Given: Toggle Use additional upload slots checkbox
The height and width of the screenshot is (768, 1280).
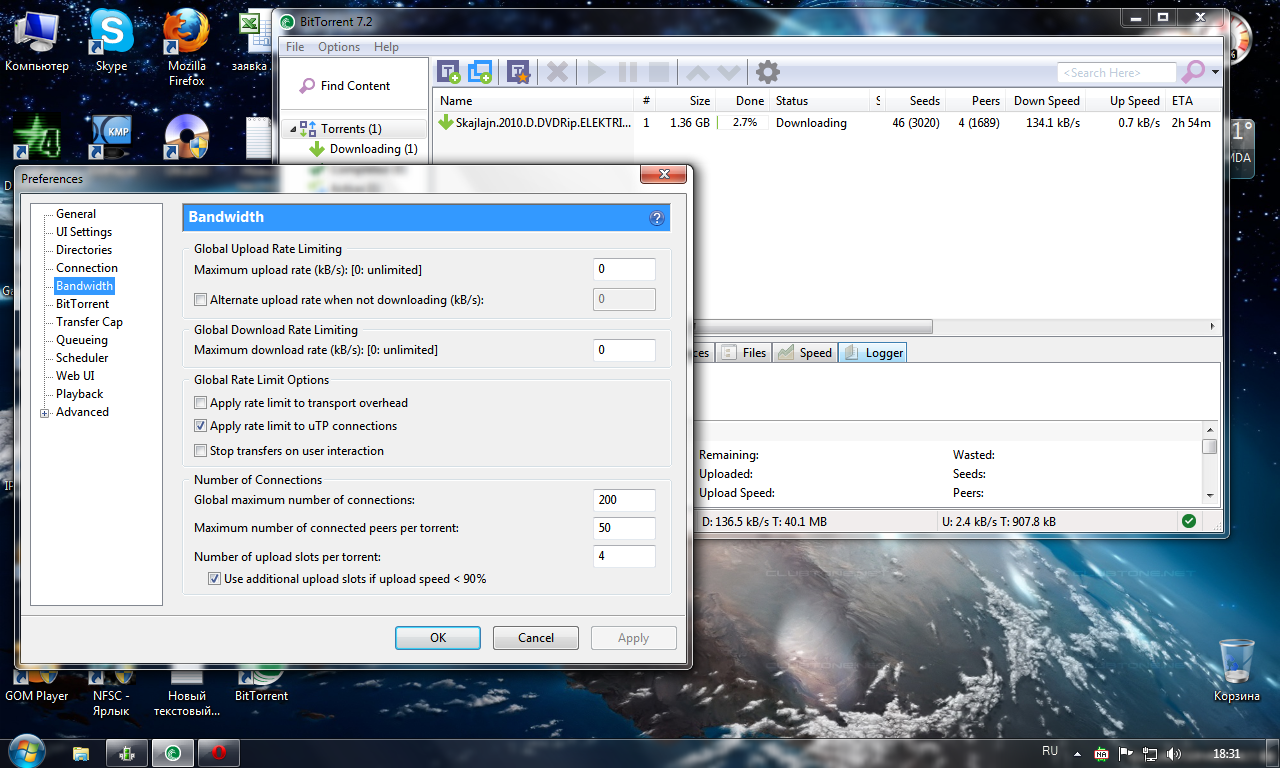Looking at the screenshot, I should pyautogui.click(x=214, y=579).
